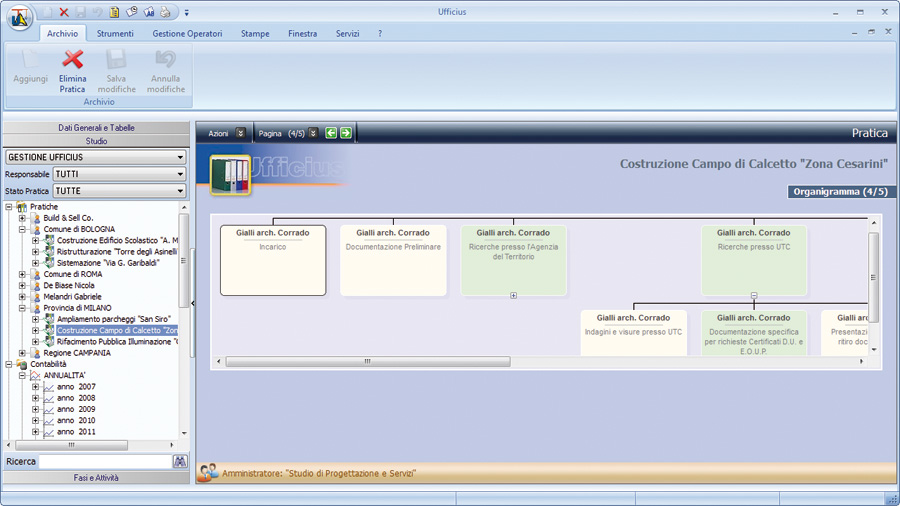
Task: Open the Servizi ribbon tab
Action: (347, 33)
